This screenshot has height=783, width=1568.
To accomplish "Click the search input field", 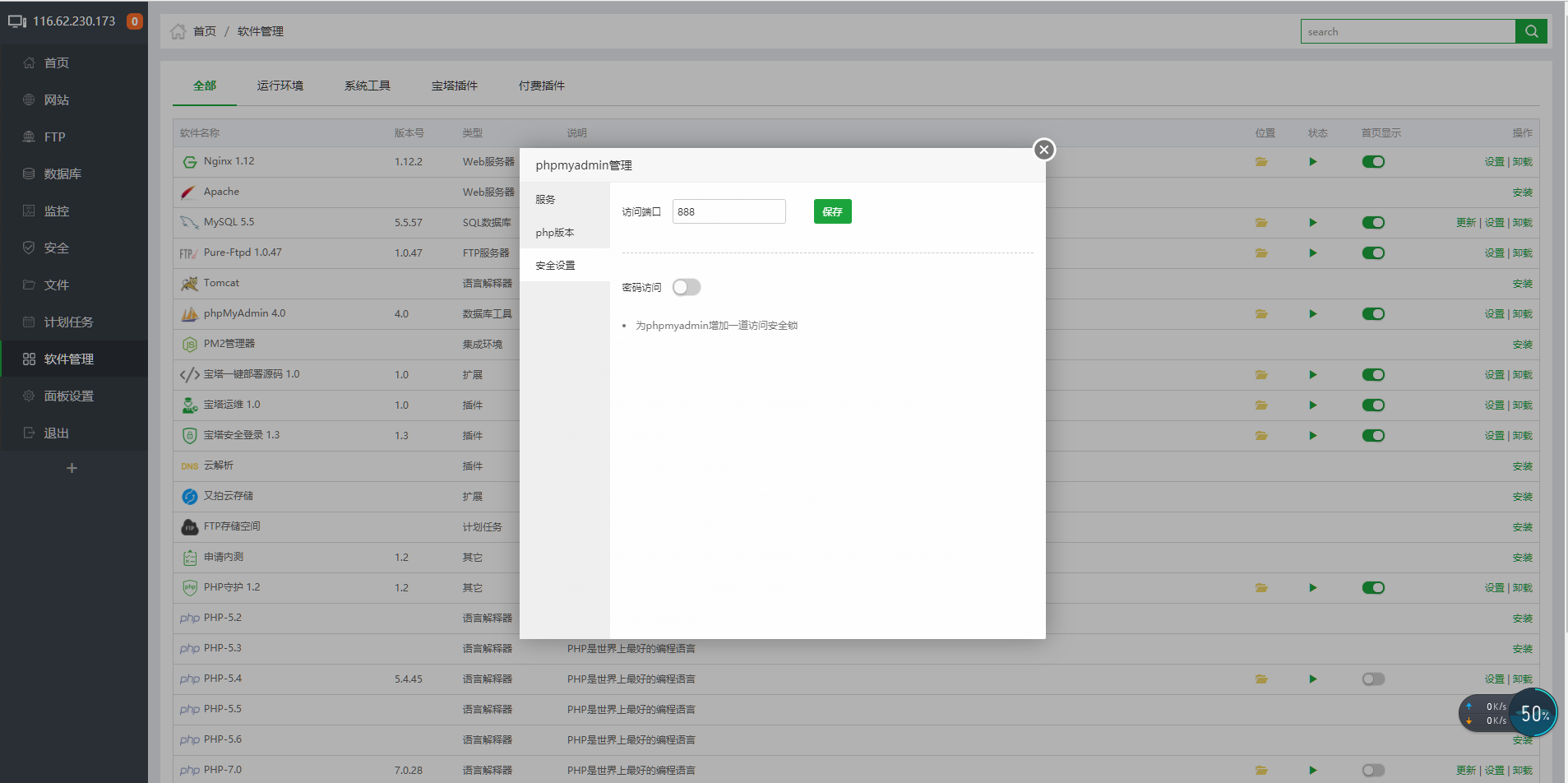I will 1408,30.
